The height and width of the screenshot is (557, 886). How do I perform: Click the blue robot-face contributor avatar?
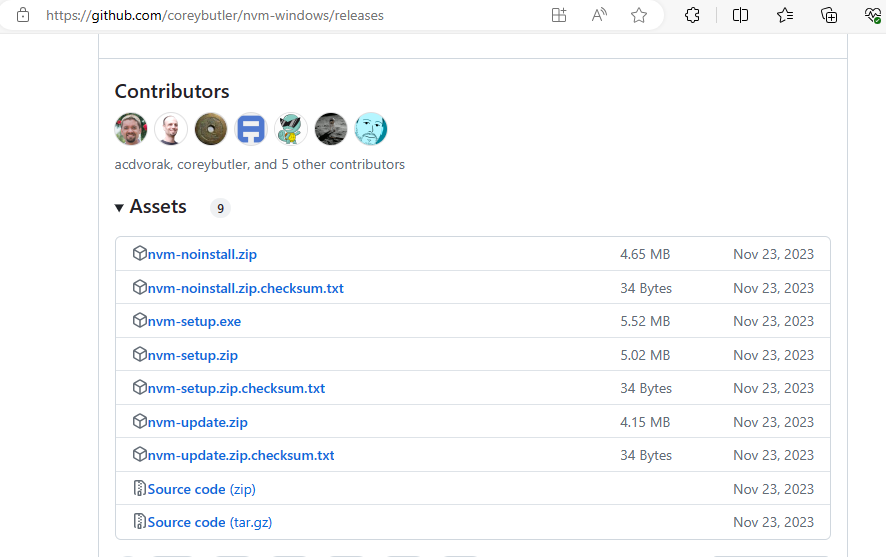tap(251, 129)
